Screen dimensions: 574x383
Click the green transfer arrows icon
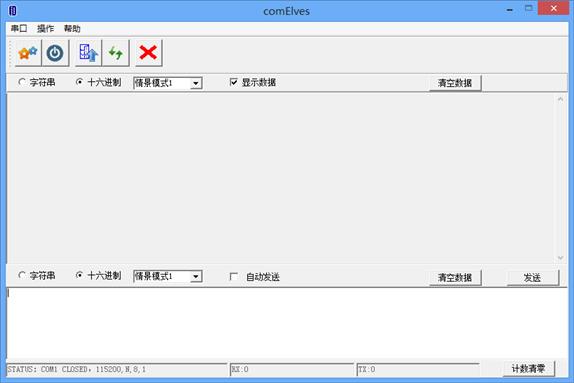tap(116, 53)
